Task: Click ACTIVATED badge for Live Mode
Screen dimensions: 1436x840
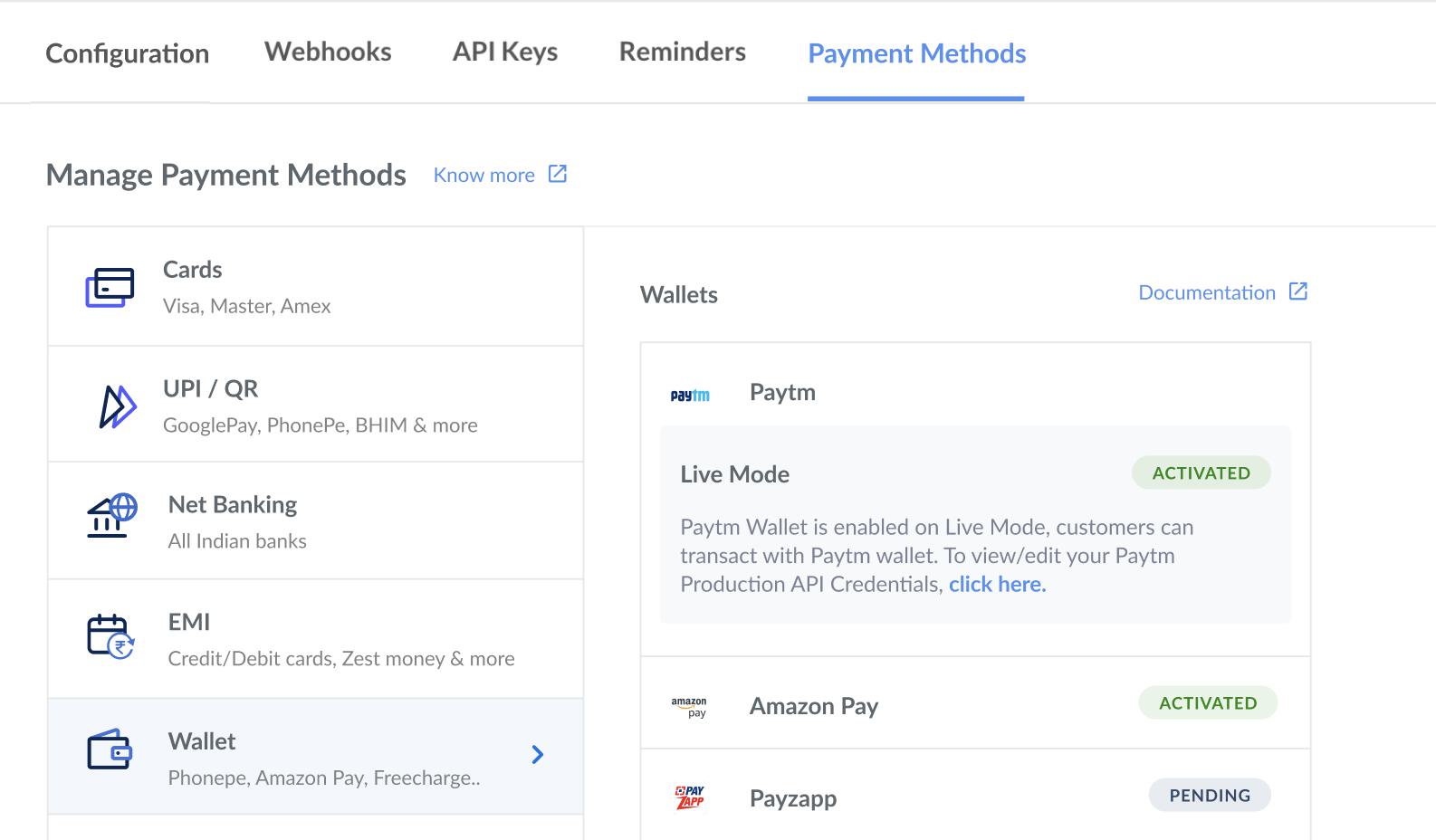Action: coord(1201,472)
